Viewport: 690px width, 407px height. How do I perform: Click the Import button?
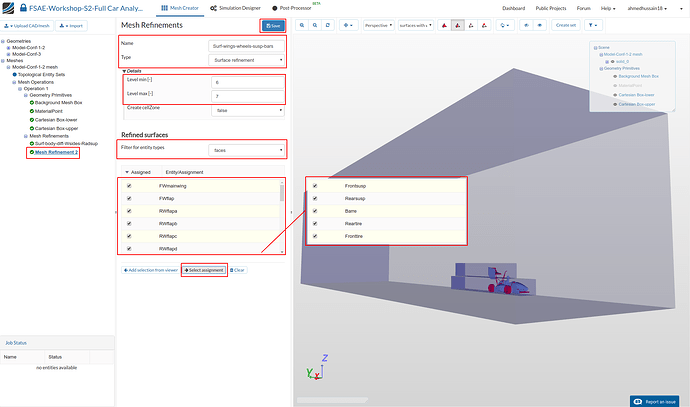pos(71,26)
